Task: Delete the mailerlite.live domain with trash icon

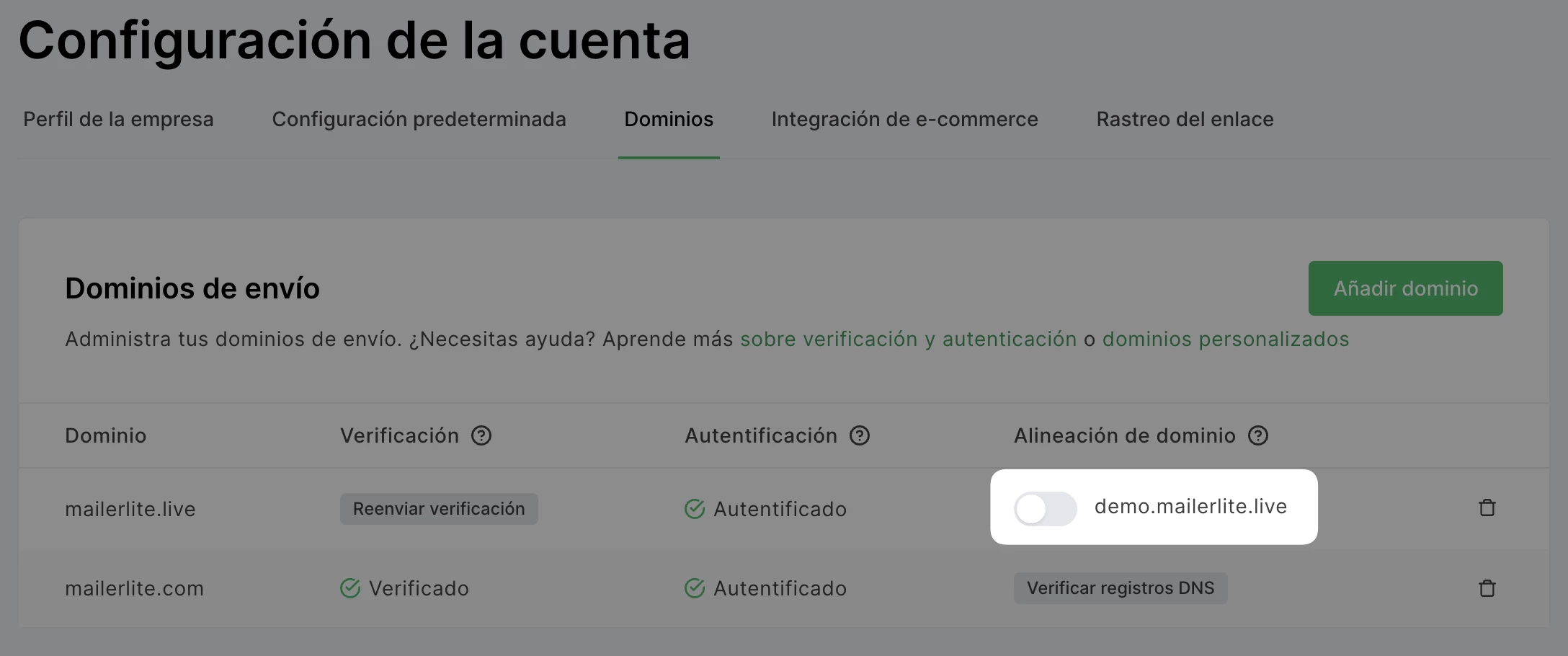Action: [1487, 508]
